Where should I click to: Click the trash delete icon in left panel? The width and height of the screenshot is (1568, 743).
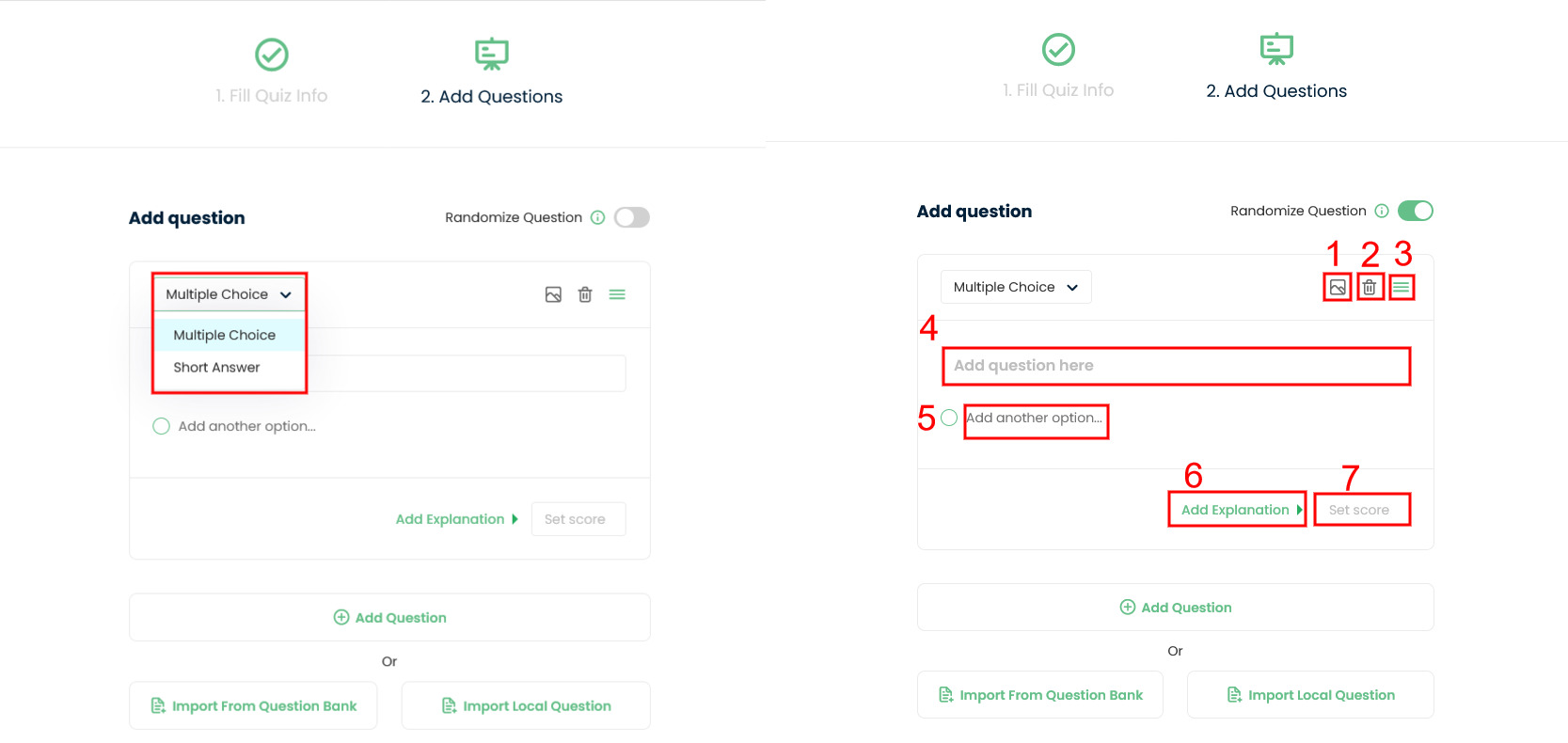[585, 294]
